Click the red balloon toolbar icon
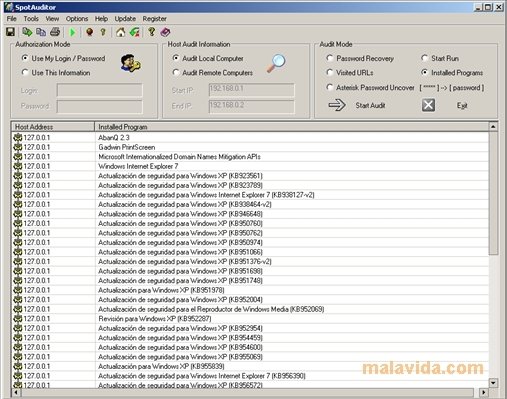The image size is (507, 399). tap(89, 32)
